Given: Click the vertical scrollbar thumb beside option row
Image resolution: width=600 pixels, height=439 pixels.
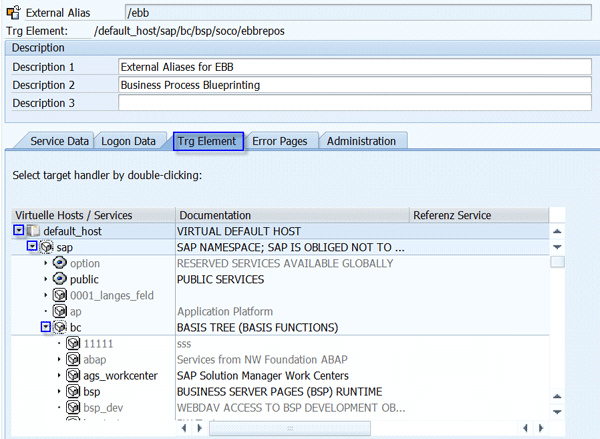Looking at the screenshot, I should coord(557,262).
